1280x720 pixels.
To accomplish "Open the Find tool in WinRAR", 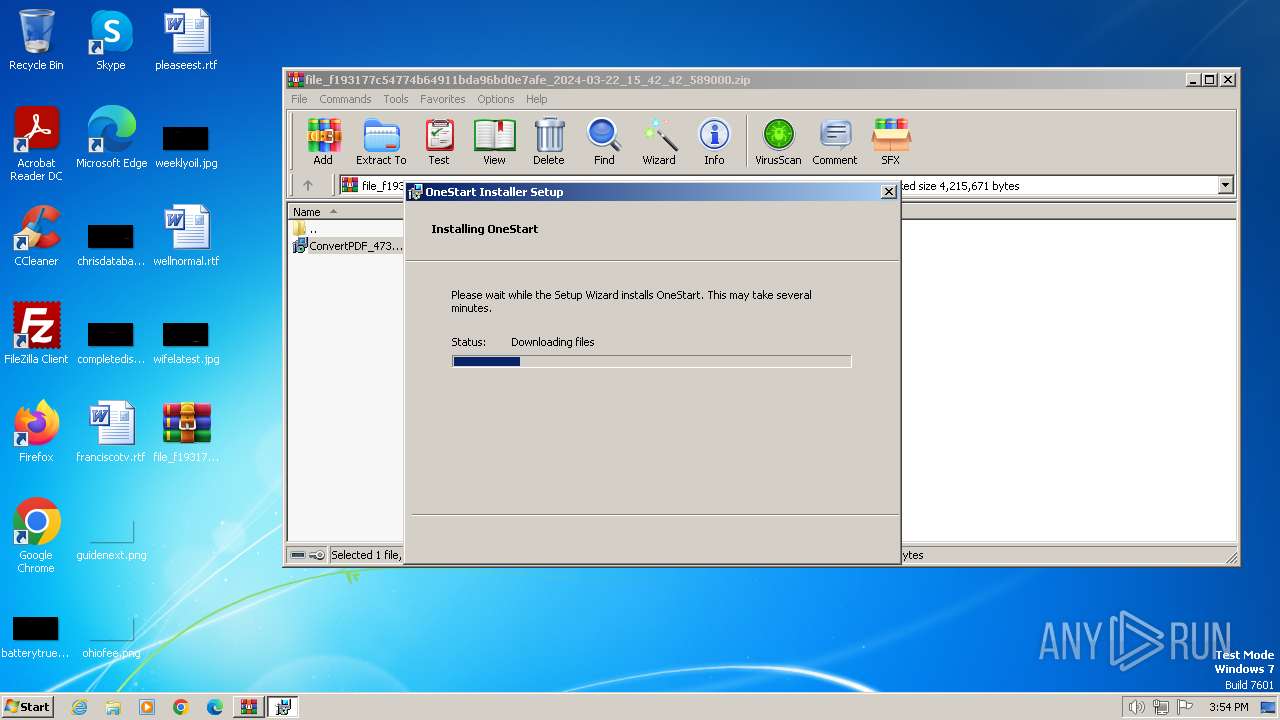I will point(604,141).
